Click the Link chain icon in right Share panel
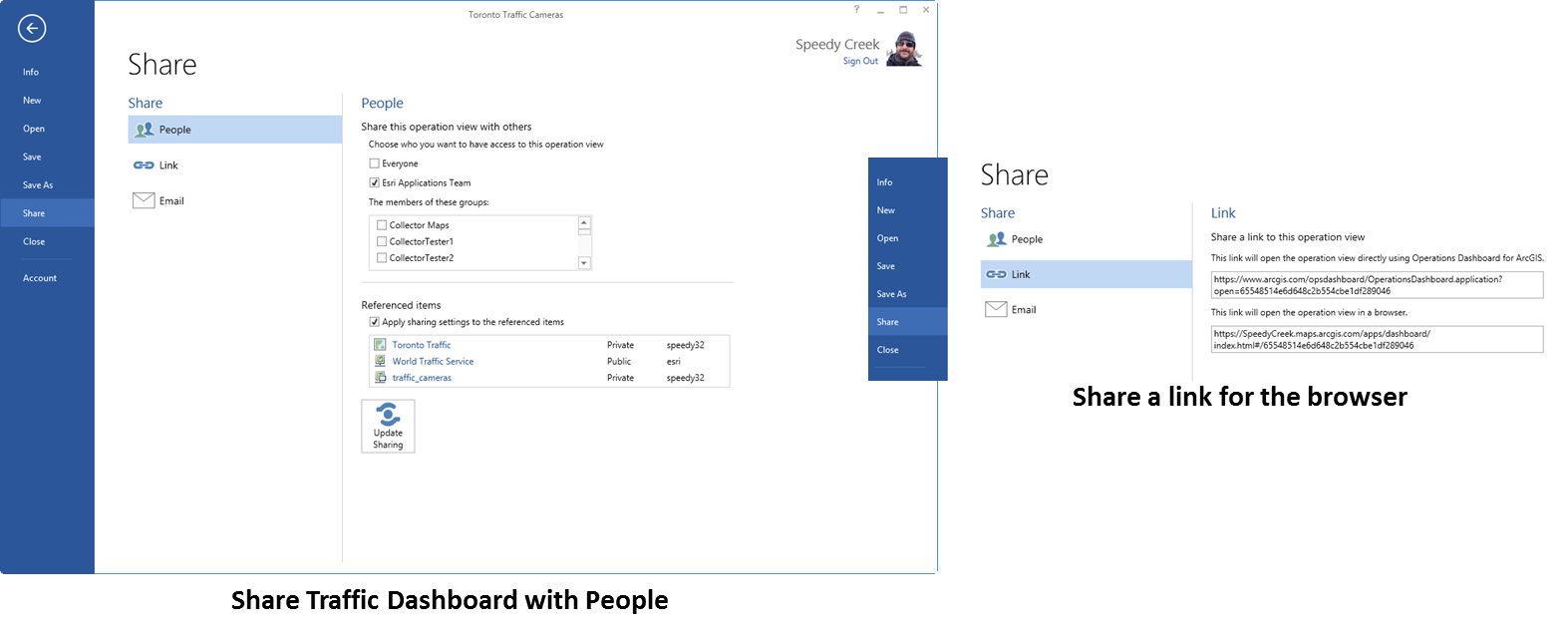This screenshot has height=635, width=1568. tap(996, 274)
